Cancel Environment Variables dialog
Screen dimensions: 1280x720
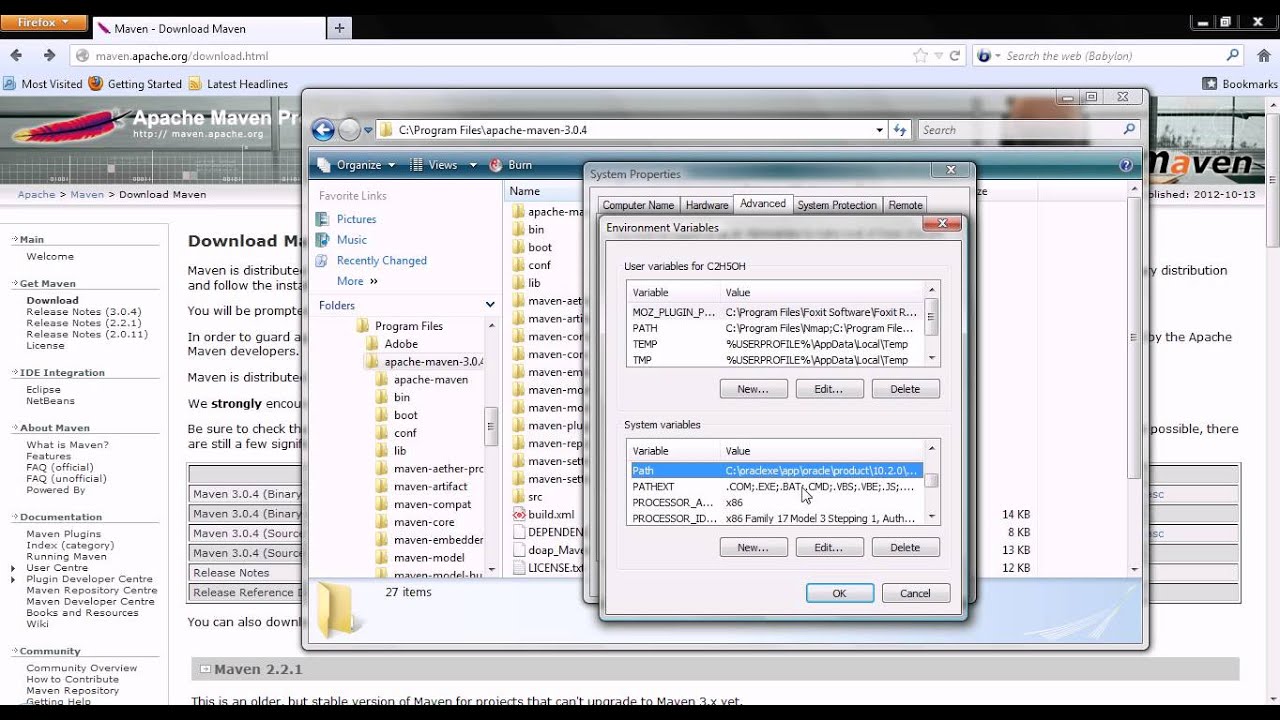[x=915, y=593]
